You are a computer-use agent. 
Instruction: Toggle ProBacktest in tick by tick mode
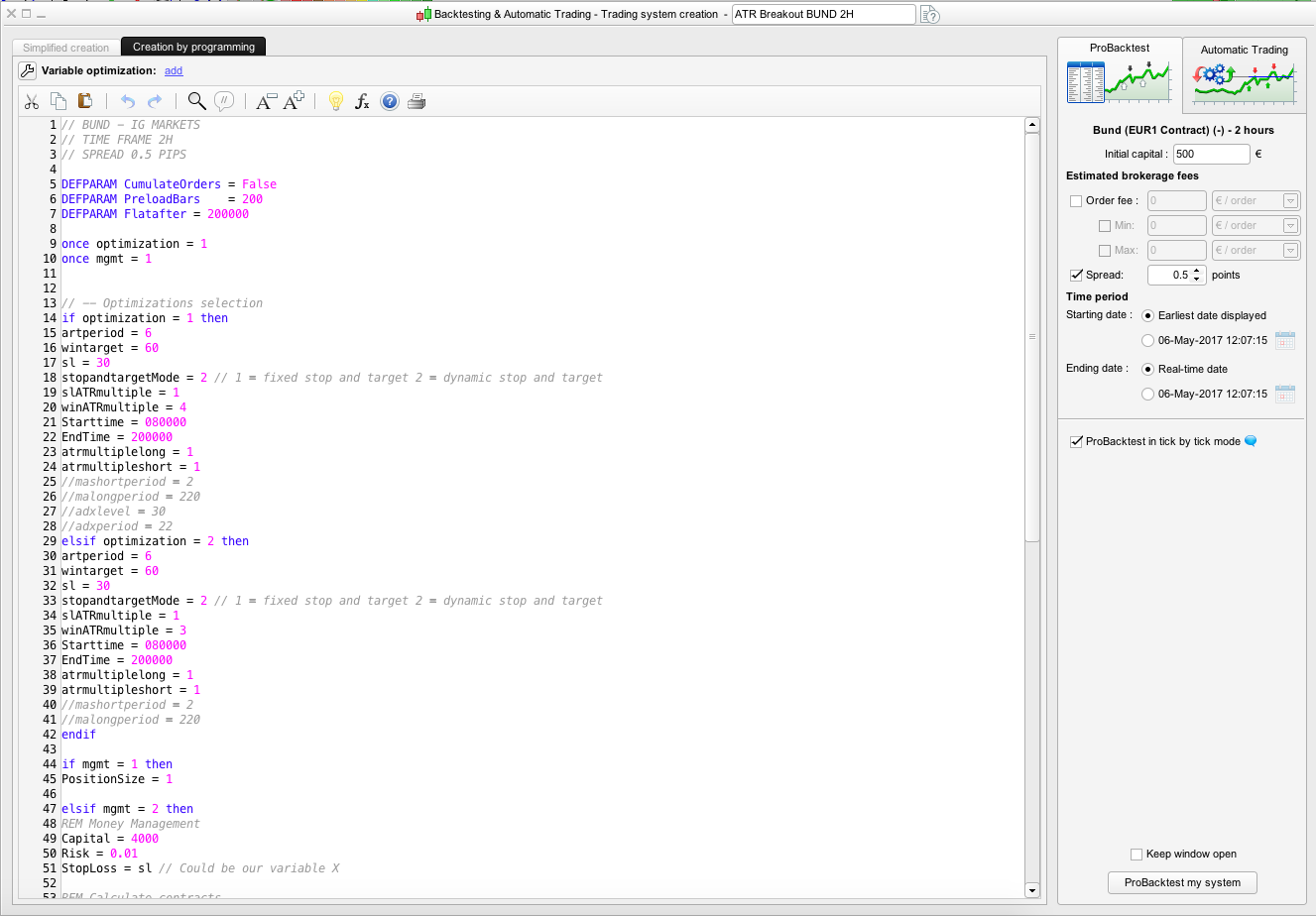click(x=1076, y=442)
